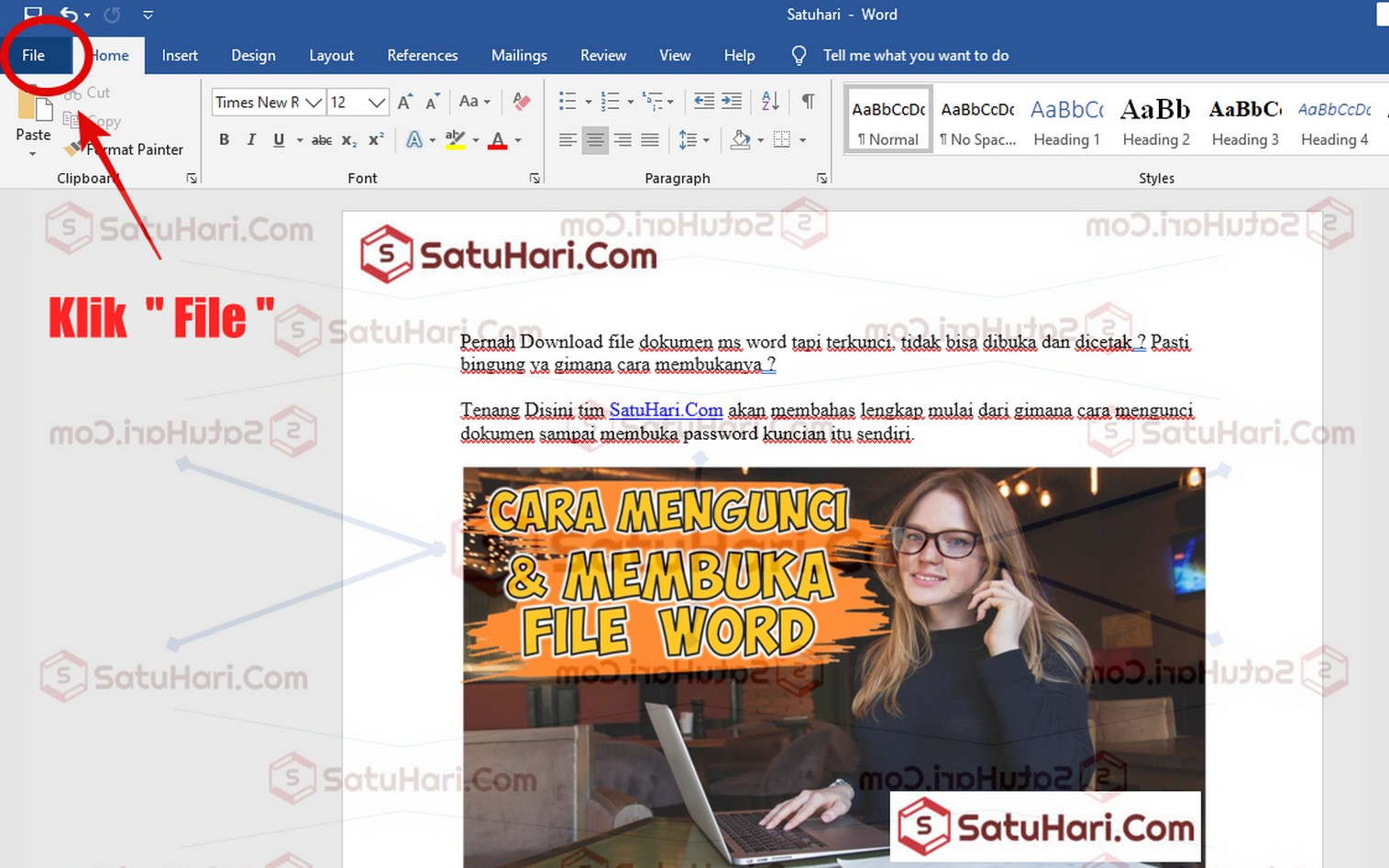Image resolution: width=1389 pixels, height=868 pixels.
Task: Center the text alignment
Action: click(595, 139)
